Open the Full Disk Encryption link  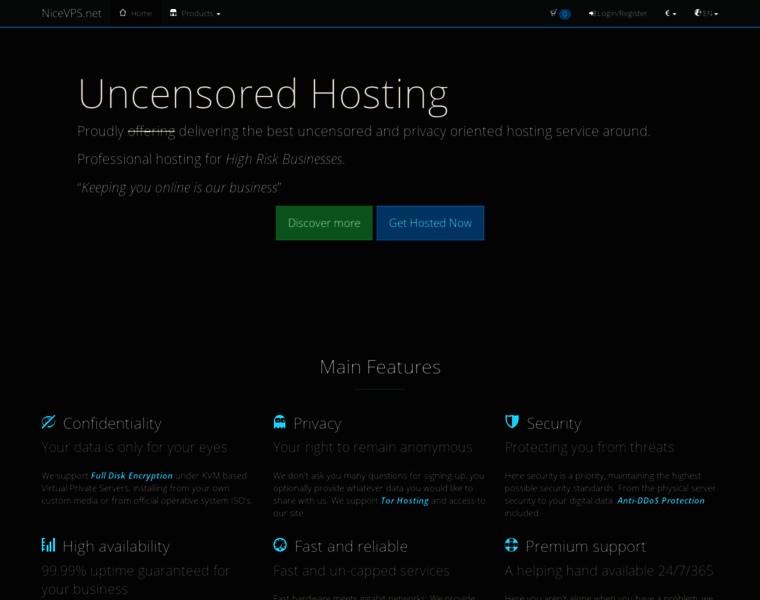tap(132, 476)
